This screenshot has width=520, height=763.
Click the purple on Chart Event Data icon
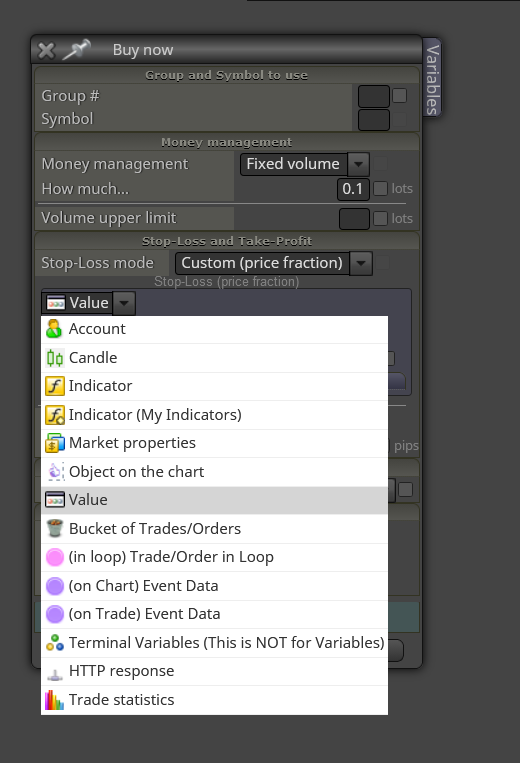coord(54,586)
